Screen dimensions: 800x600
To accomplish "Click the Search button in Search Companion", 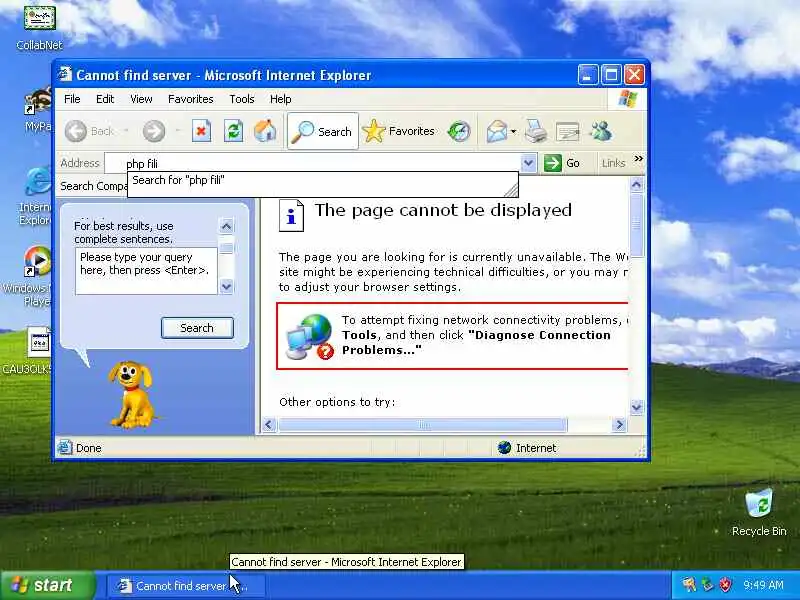I will point(197,328).
